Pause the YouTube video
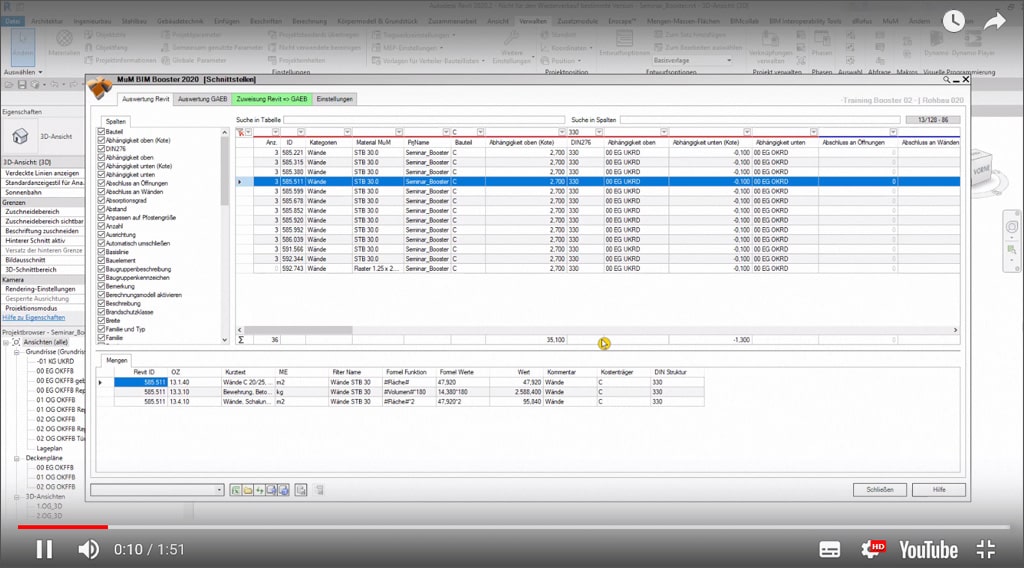The width and height of the screenshot is (1024, 568). click(x=44, y=549)
